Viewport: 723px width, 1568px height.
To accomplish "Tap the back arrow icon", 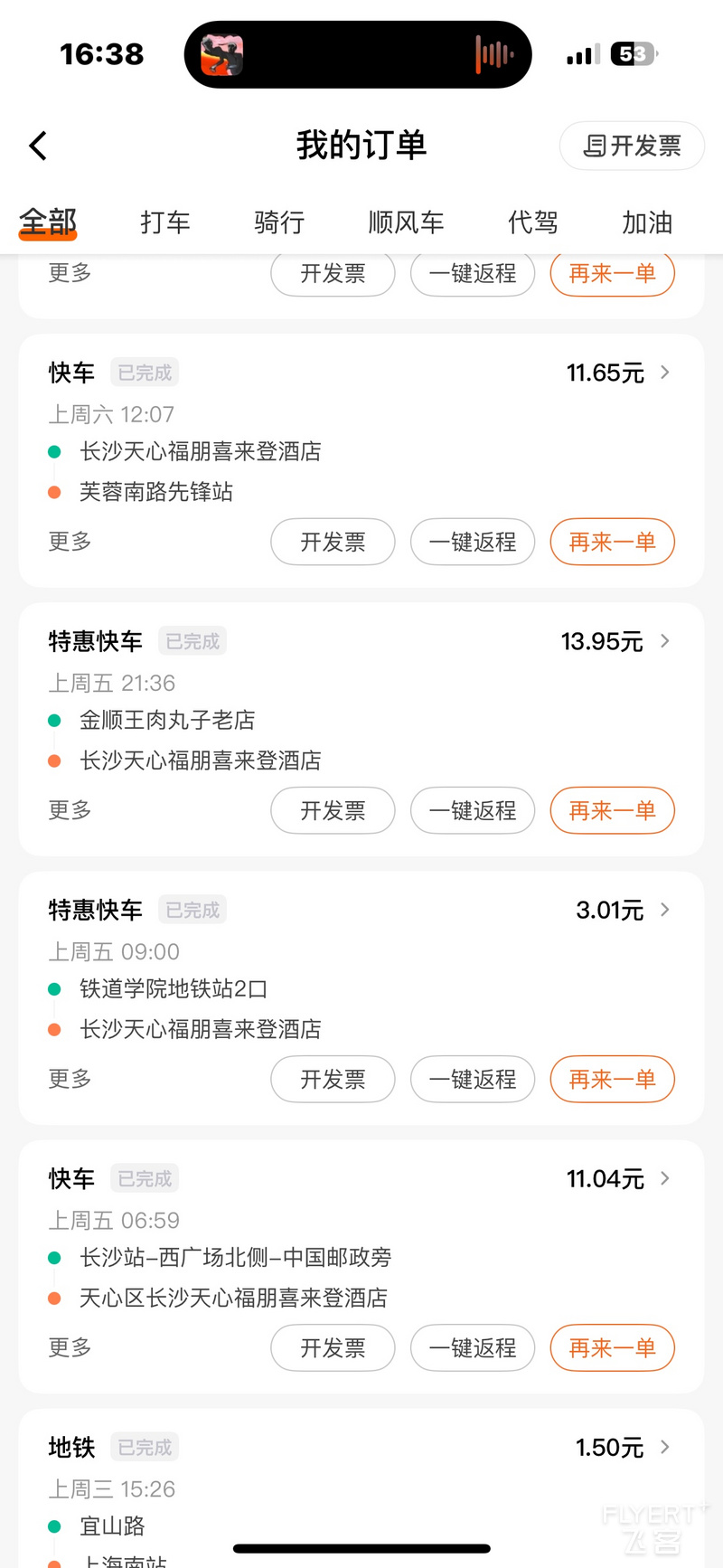I will [x=38, y=146].
